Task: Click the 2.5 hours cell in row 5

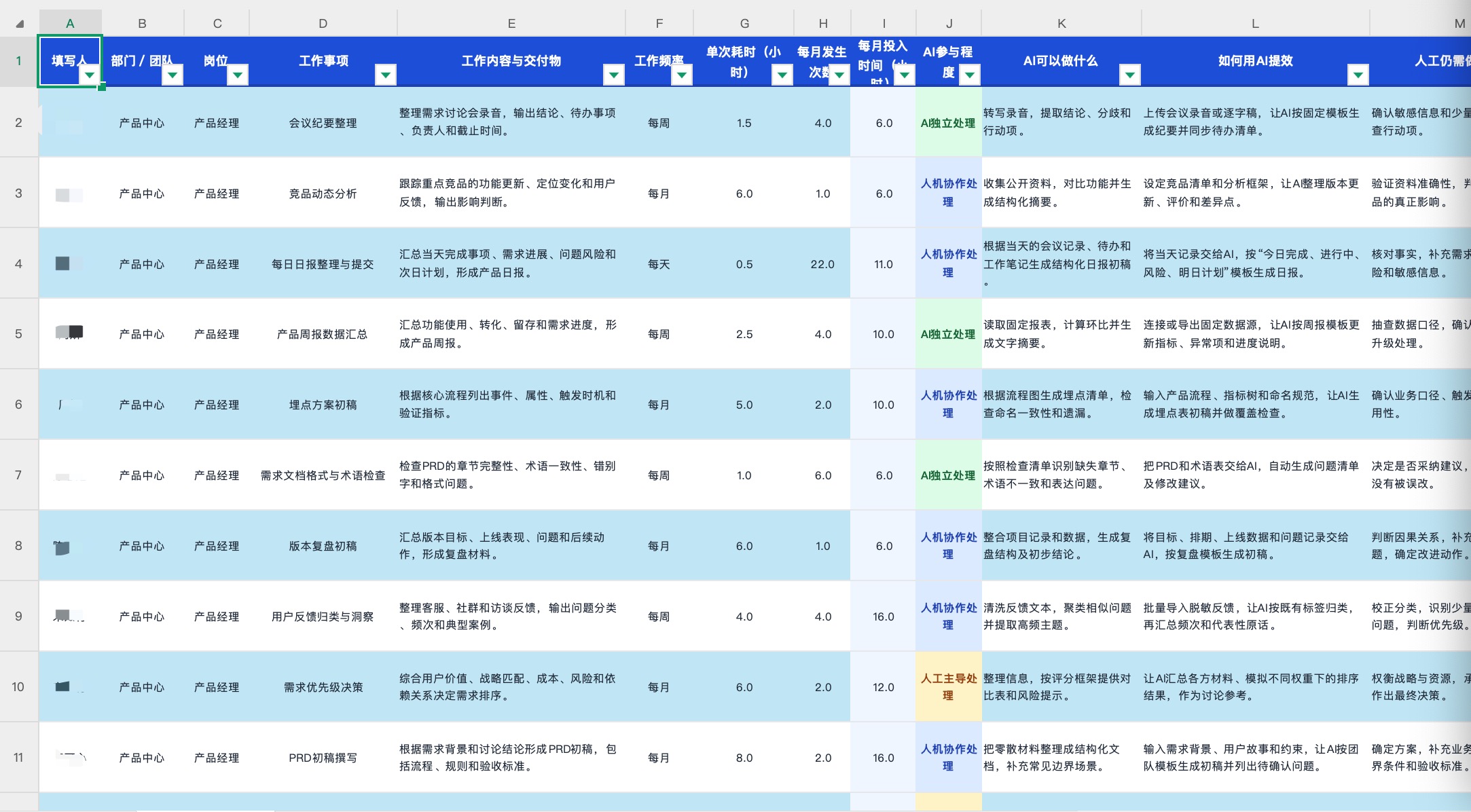Action: (x=744, y=334)
